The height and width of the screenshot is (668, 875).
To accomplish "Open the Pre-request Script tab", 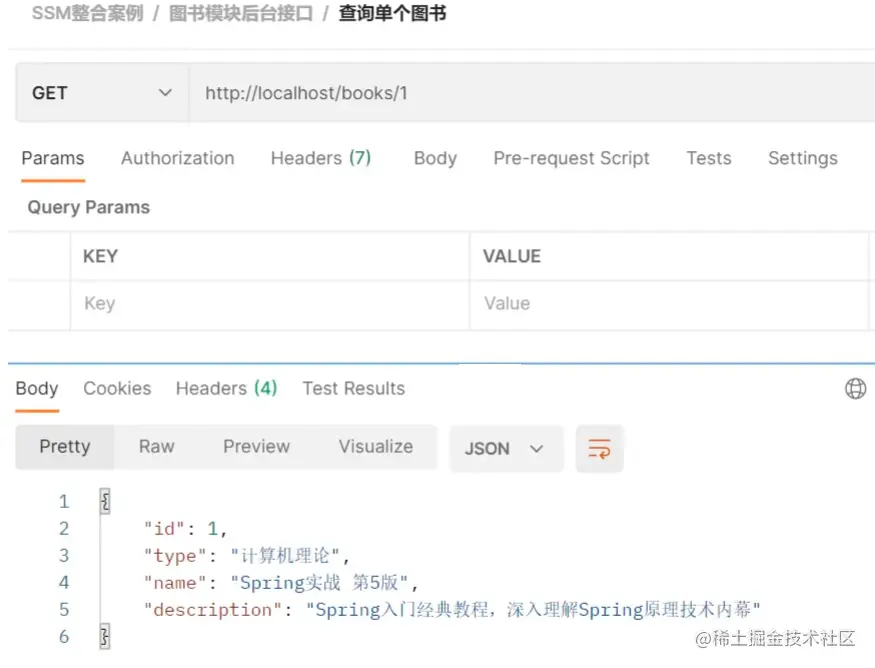I will point(571,158).
